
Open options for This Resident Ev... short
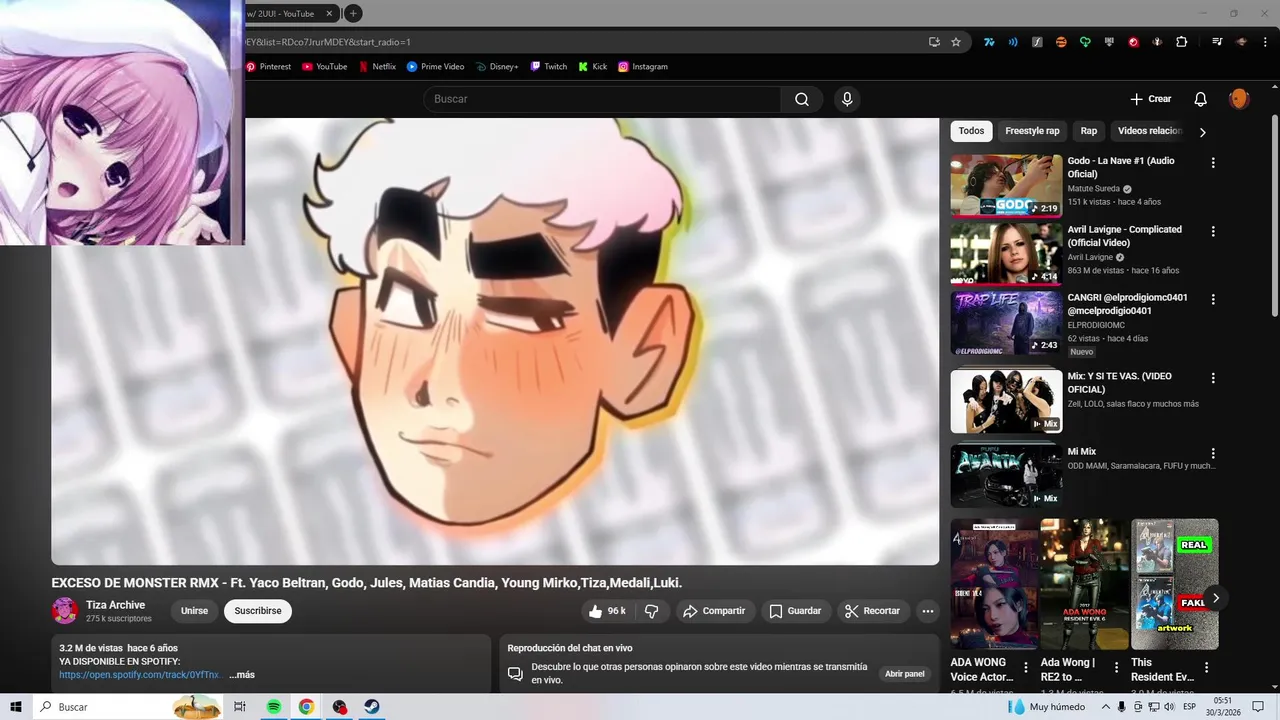click(1206, 667)
